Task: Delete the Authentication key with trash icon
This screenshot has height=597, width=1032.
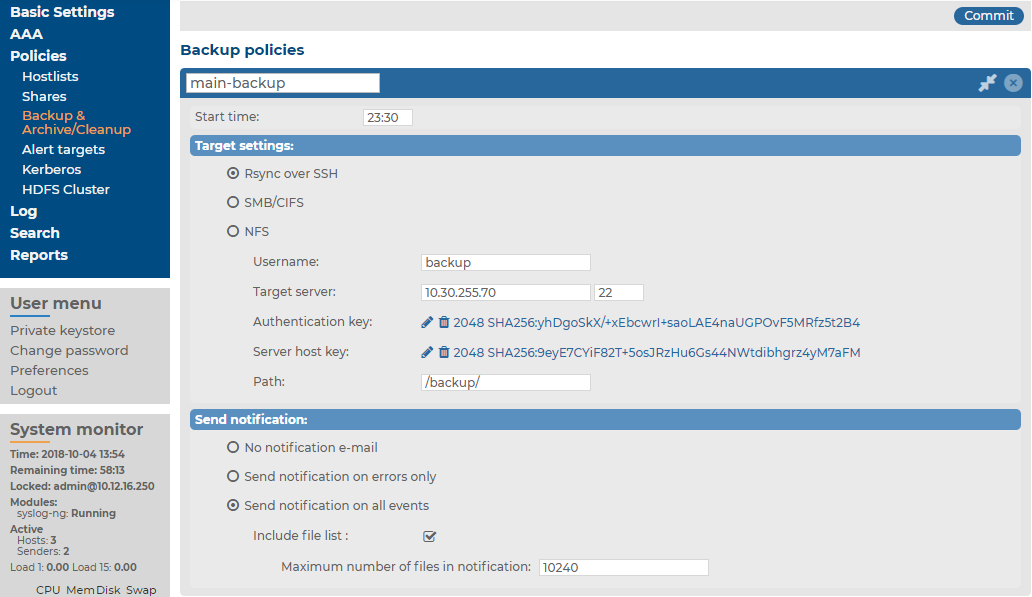Action: [444, 323]
